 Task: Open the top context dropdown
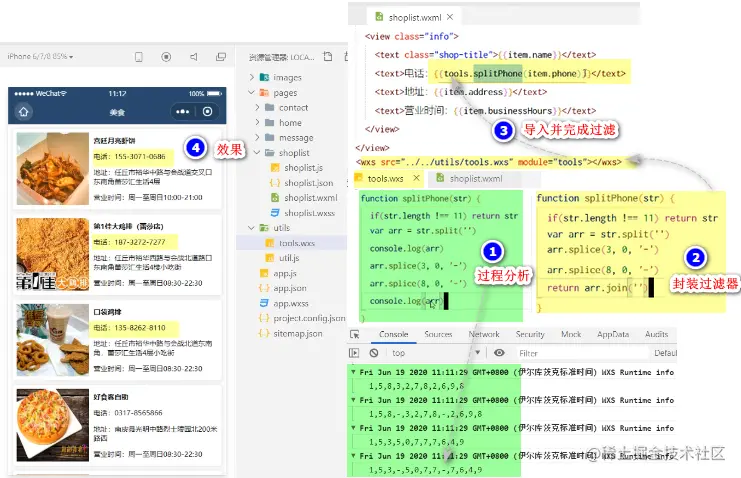436,353
